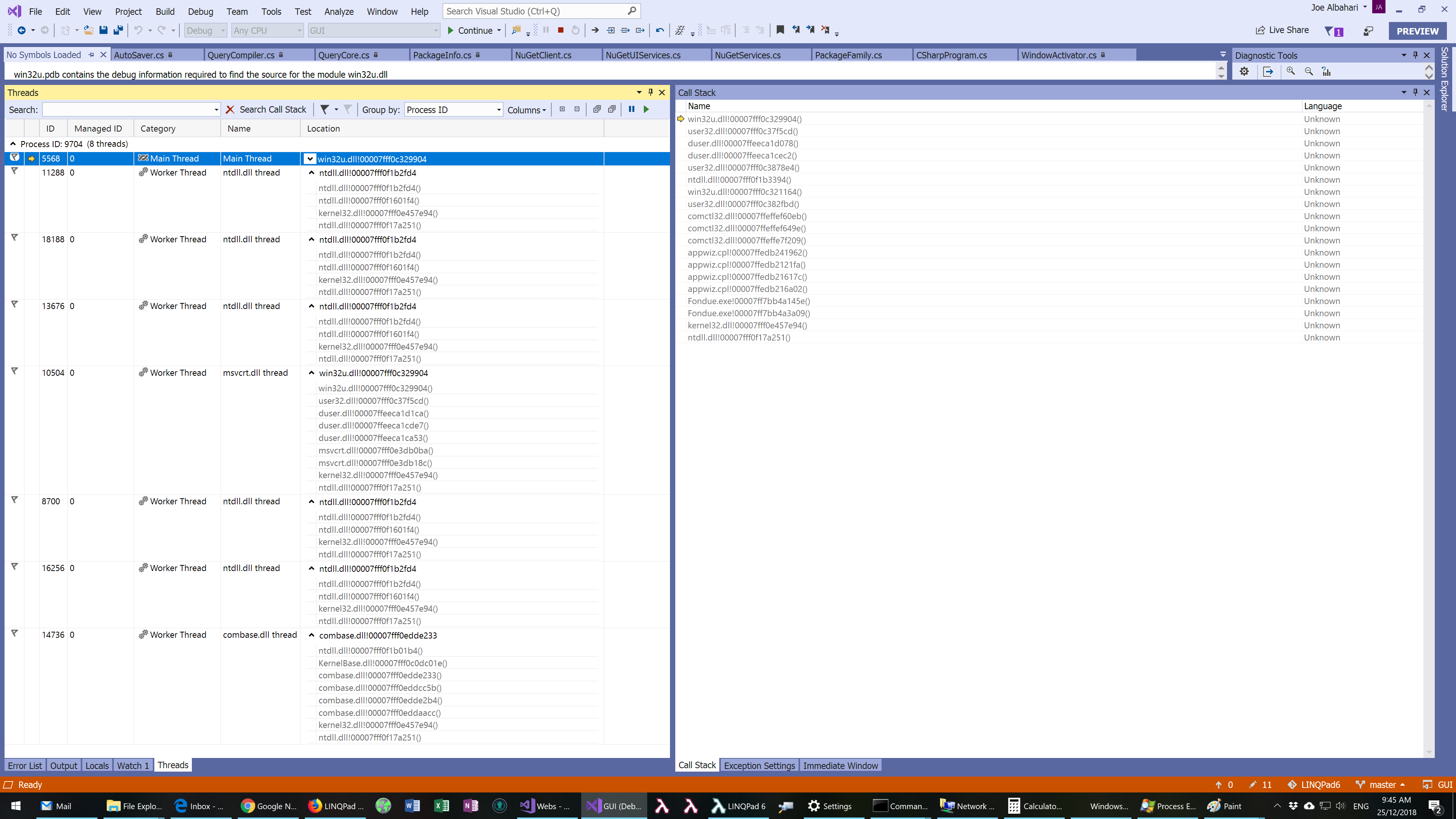The image size is (1456, 819).
Task: Open the Continue button dropdown arrow
Action: [499, 30]
